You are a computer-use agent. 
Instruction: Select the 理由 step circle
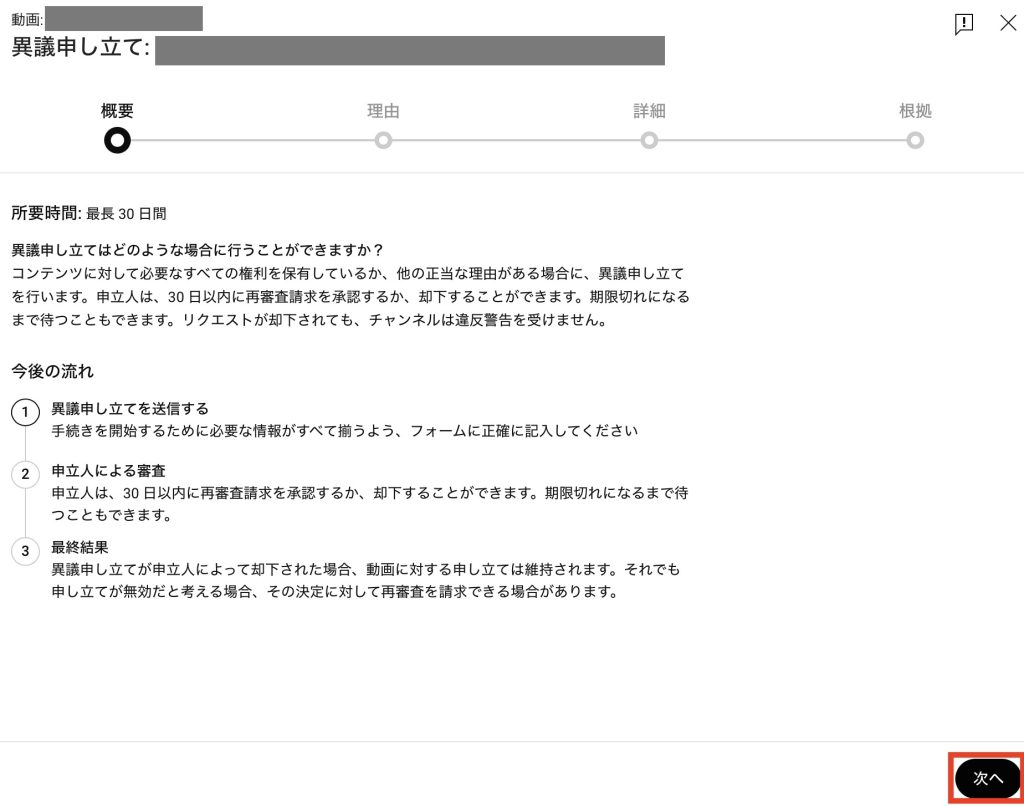pyautogui.click(x=383, y=140)
